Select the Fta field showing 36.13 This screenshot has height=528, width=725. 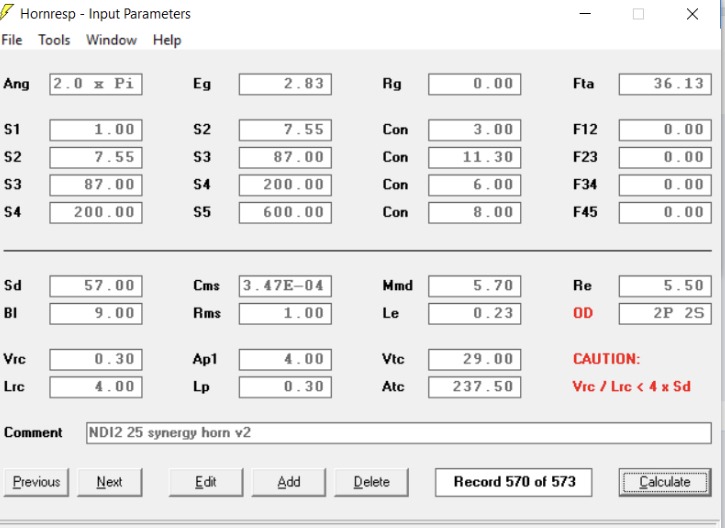[x=665, y=84]
